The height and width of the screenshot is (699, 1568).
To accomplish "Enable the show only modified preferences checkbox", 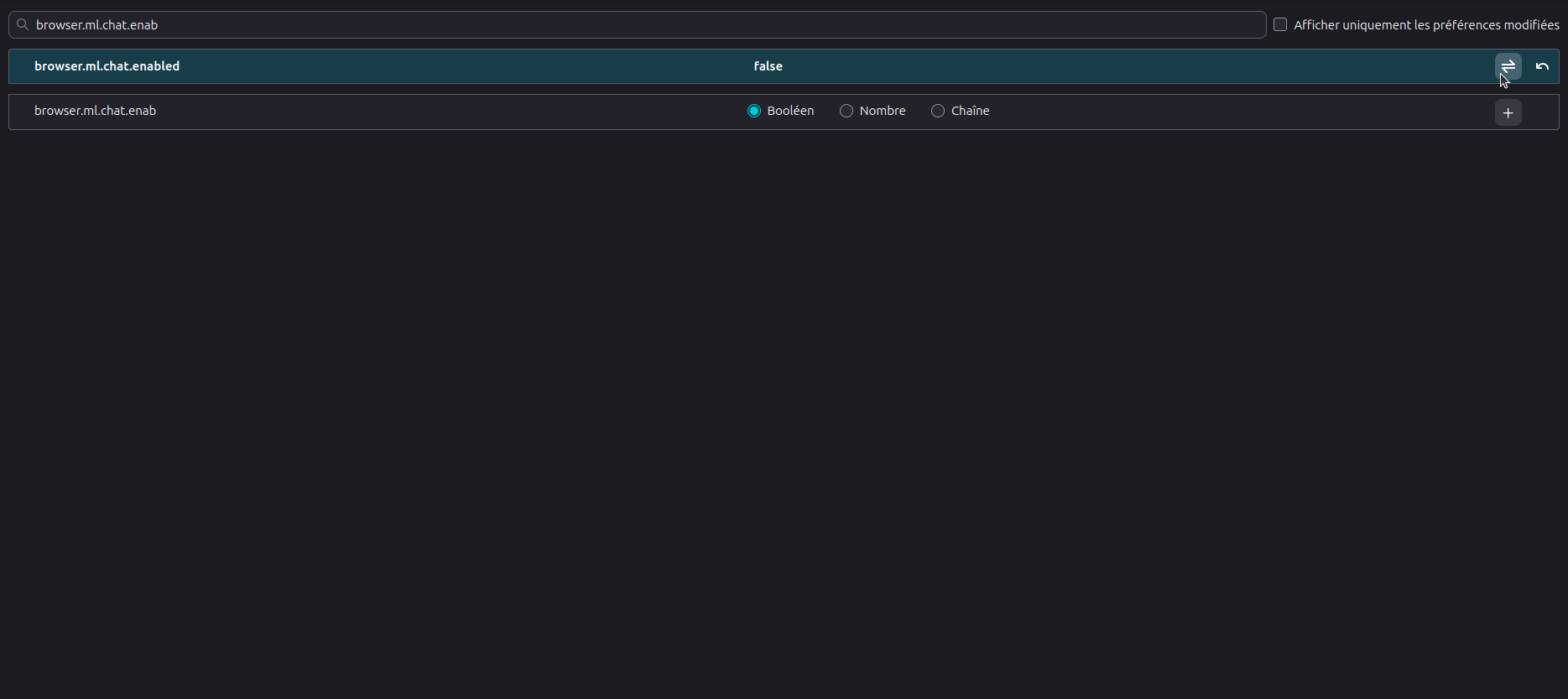I will pos(1280,24).
